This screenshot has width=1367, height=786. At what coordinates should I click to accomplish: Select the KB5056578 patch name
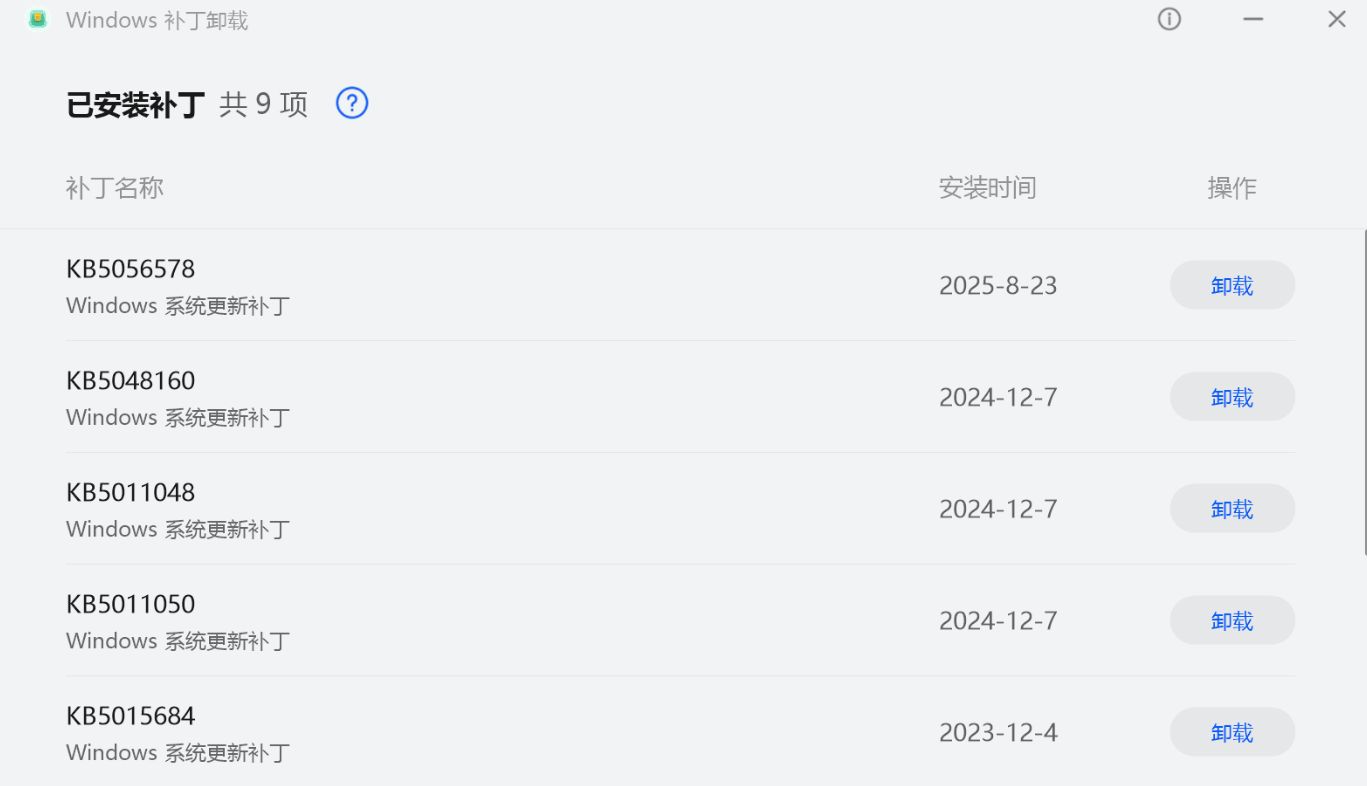point(131,269)
